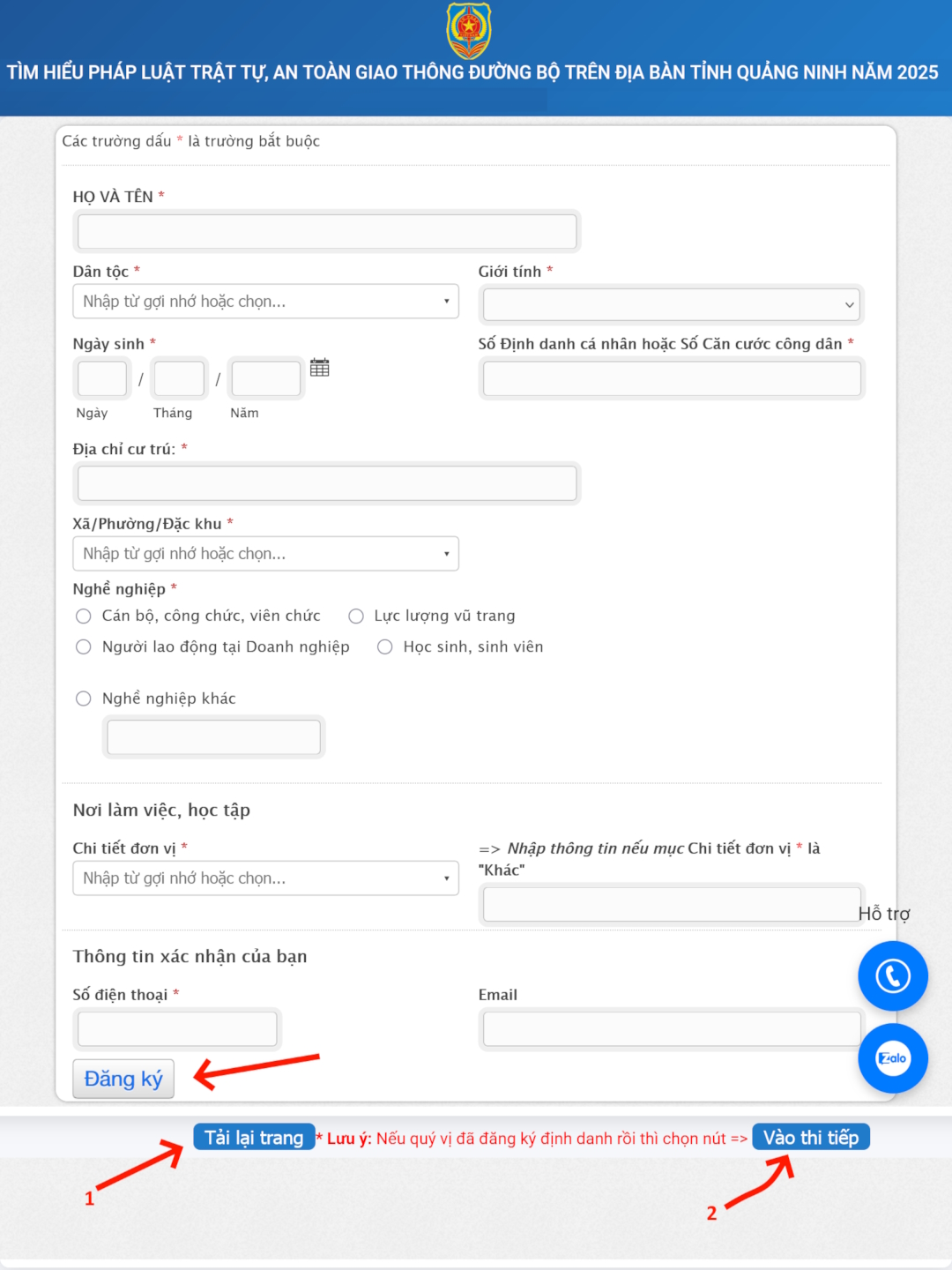
Task: Open 'Xã/Phường/Đặc khu' dropdown list
Action: point(265,554)
